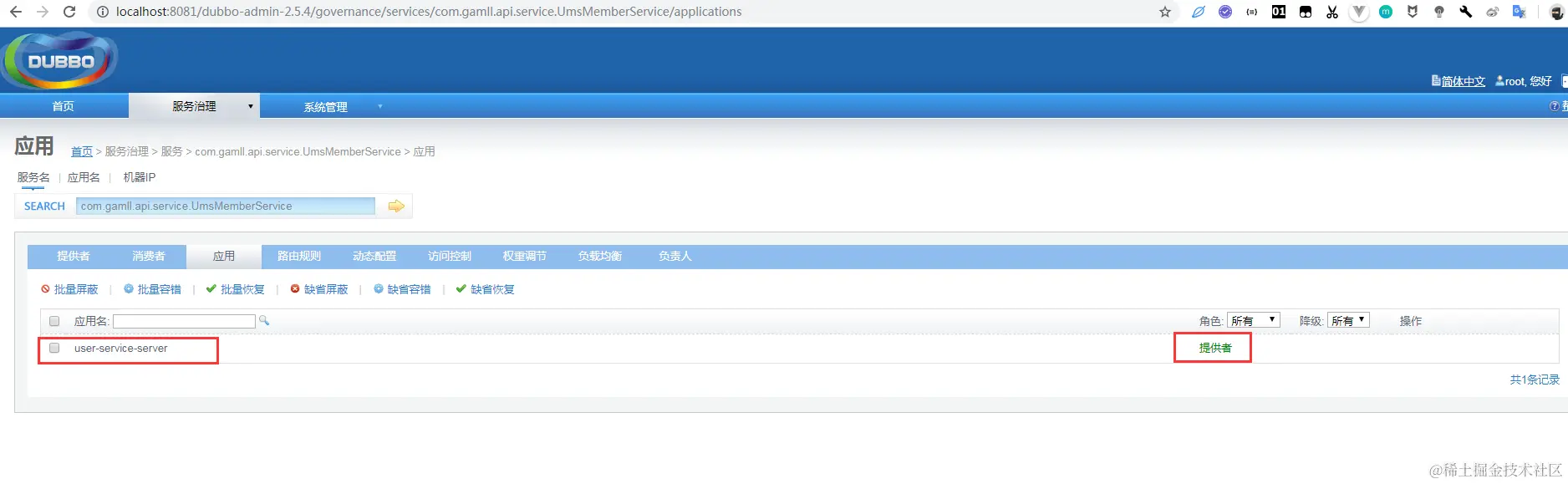This screenshot has width=1568, height=484.
Task: Go forward in browser history
Action: tap(42, 12)
